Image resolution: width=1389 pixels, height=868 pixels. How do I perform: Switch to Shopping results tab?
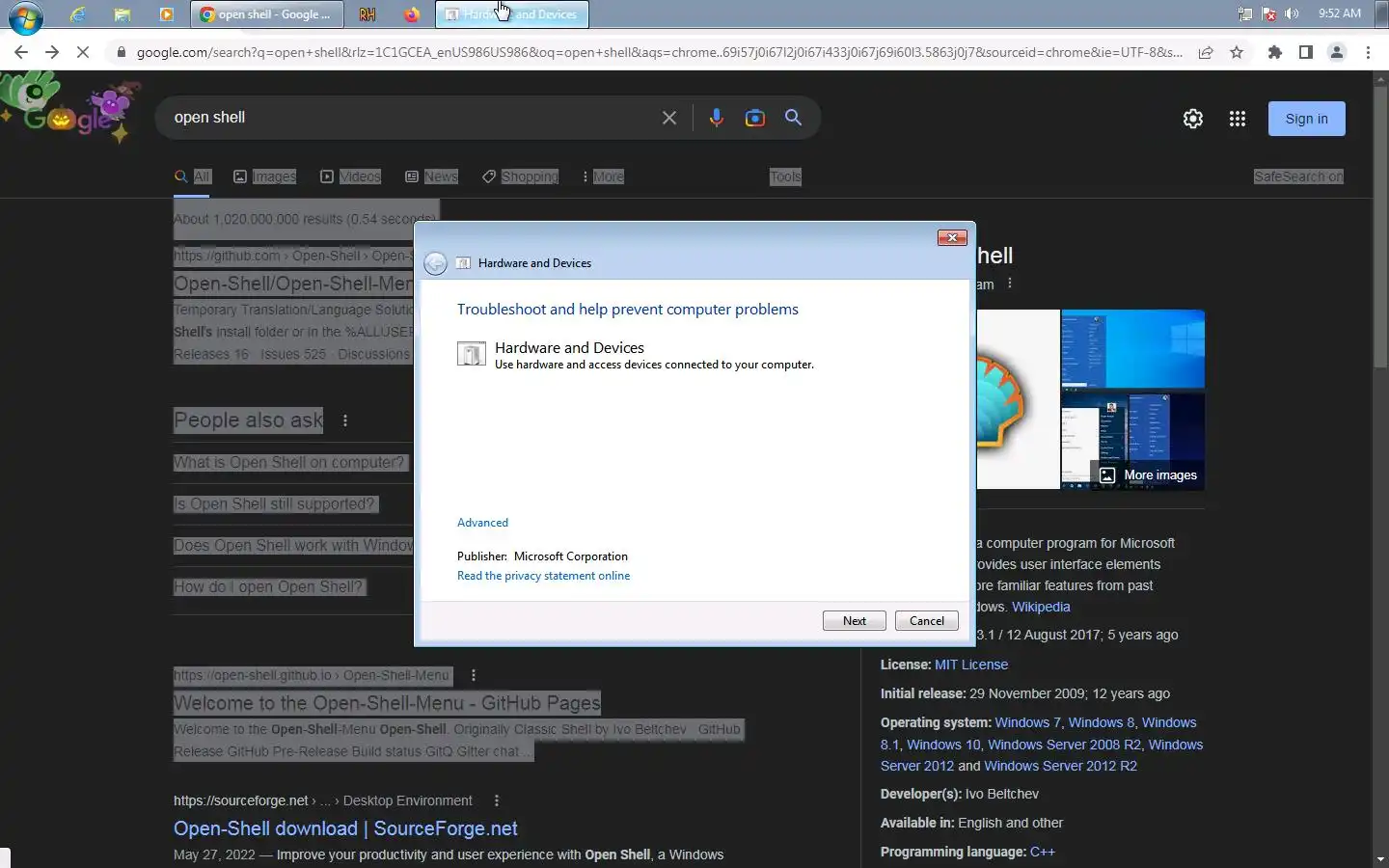coord(521,176)
